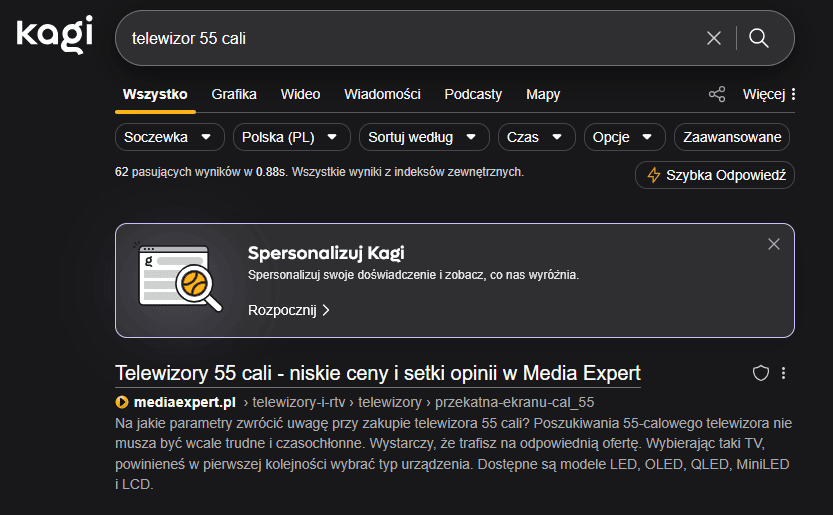Viewport: 833px width, 515px height.
Task: Click the Spersonalizuj Kagi heading
Action: 326,253
